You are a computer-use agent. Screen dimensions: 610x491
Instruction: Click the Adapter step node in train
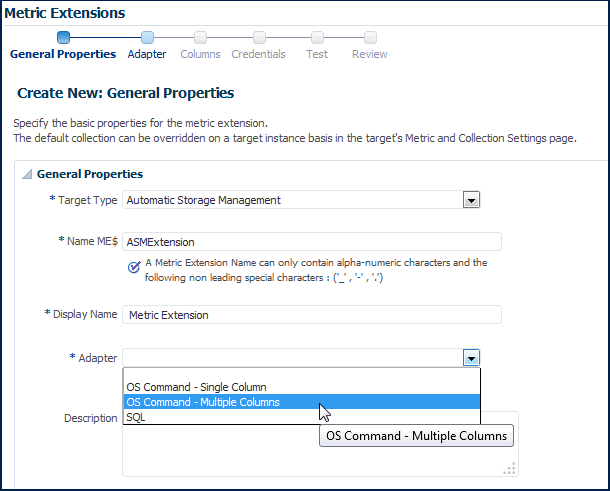[147, 38]
